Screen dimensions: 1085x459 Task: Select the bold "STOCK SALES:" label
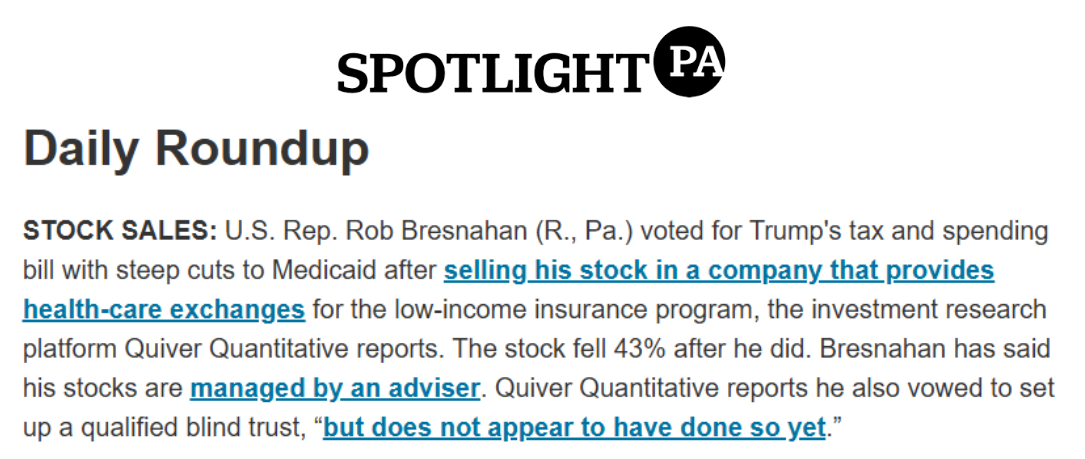pos(120,231)
